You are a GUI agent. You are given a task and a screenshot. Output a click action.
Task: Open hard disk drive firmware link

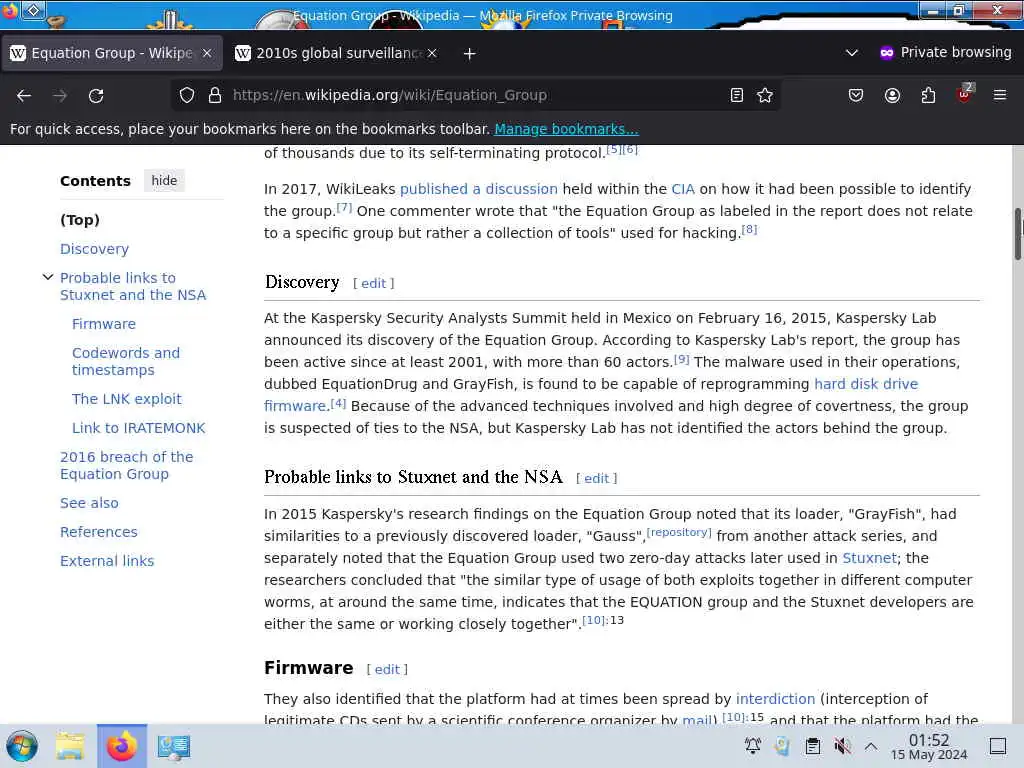point(866,384)
